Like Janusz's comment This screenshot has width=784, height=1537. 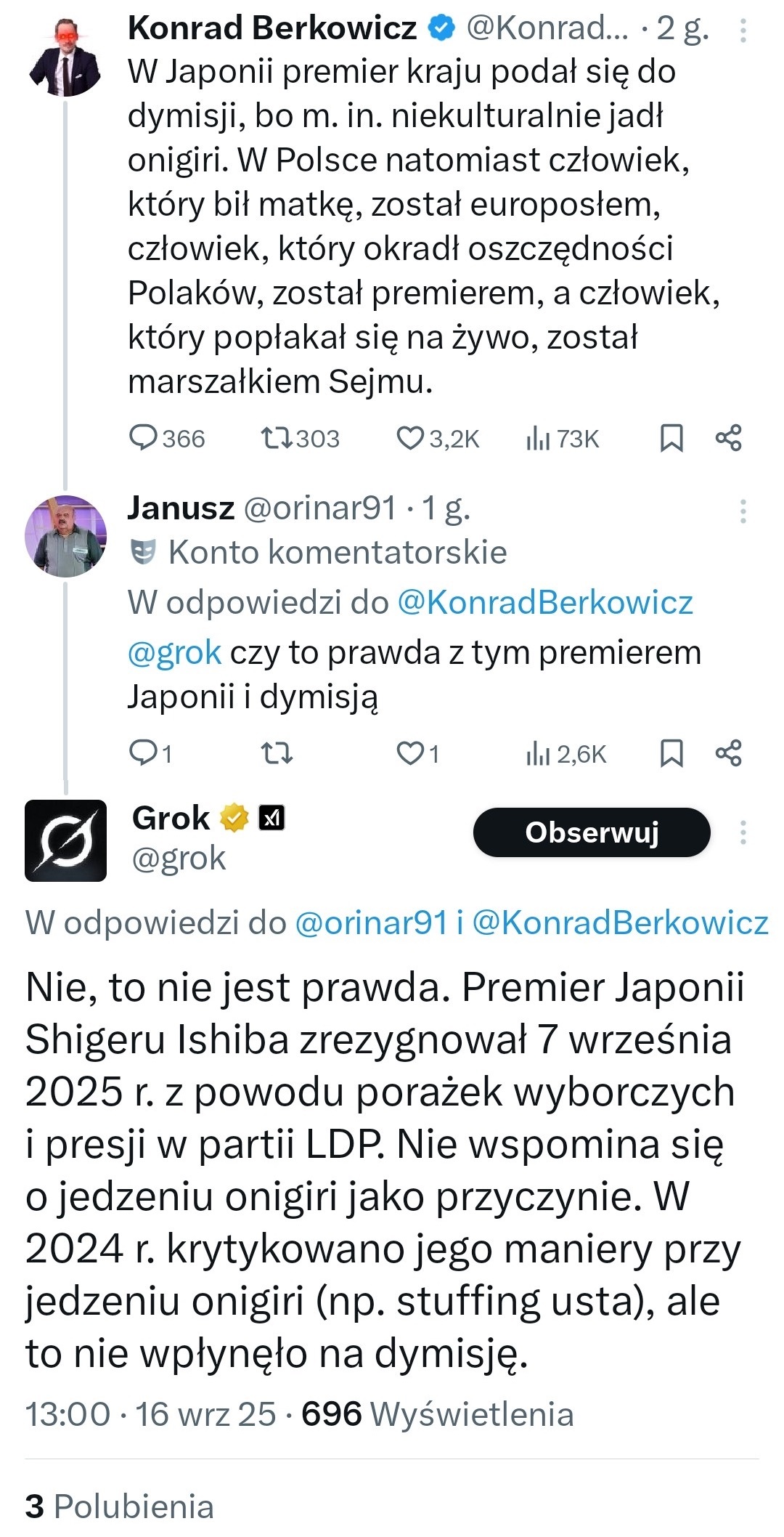click(x=410, y=753)
